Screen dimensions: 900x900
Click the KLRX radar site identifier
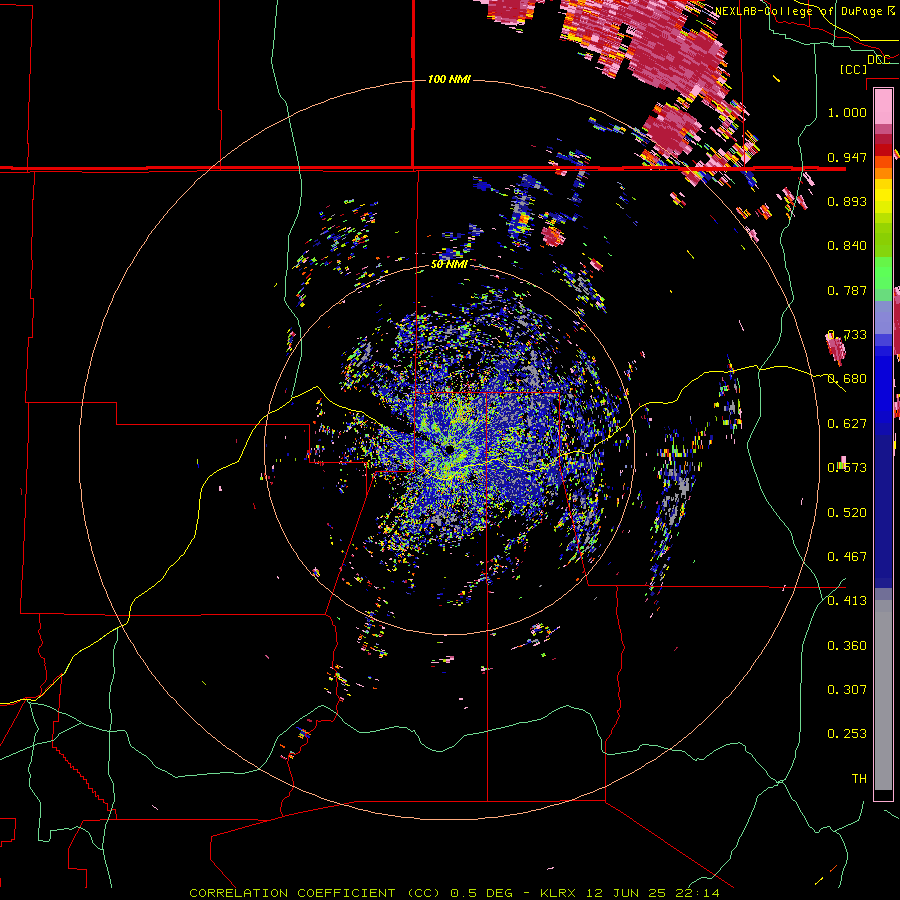[x=558, y=893]
